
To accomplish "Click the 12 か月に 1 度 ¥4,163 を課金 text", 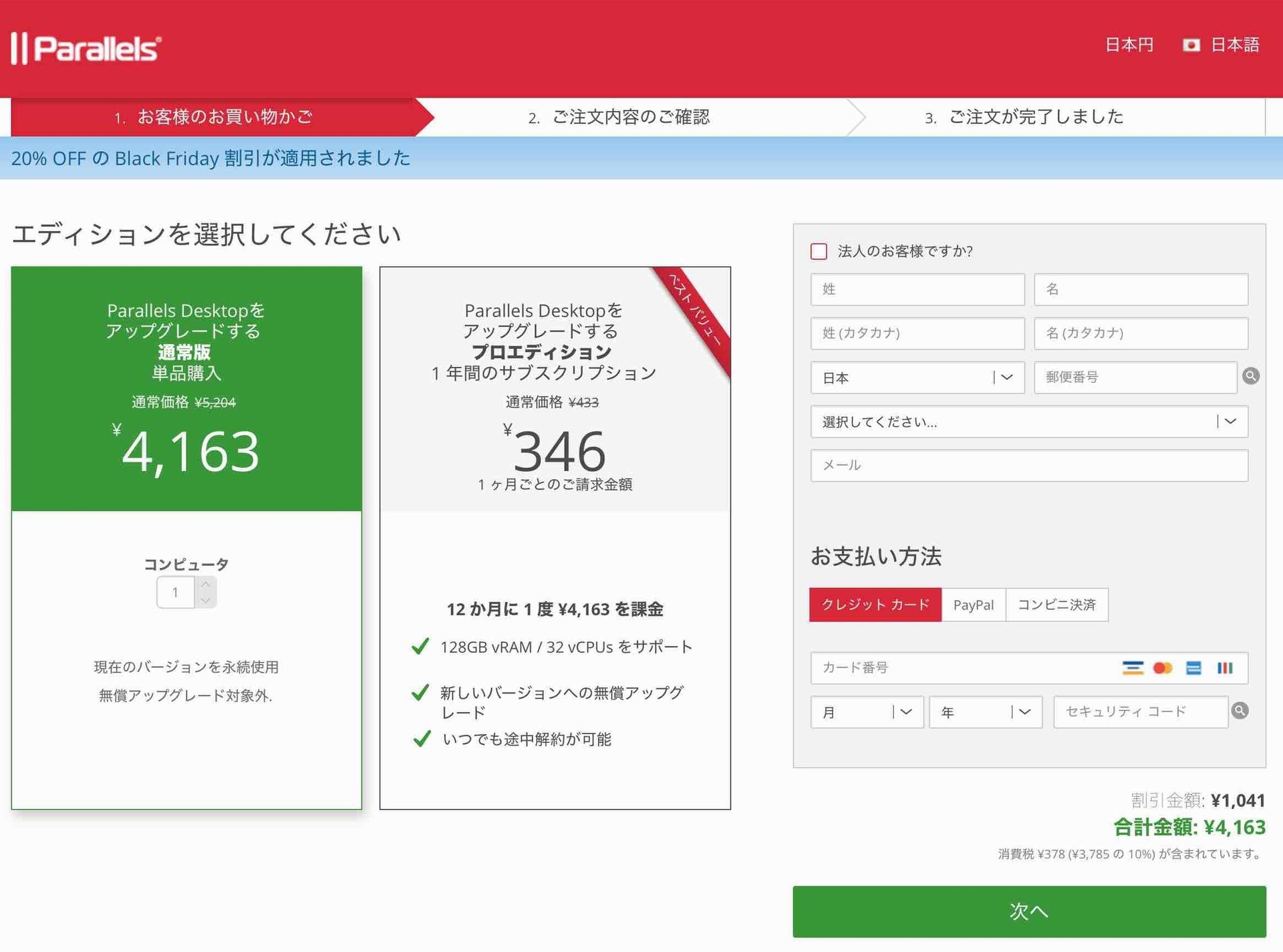I will click(x=555, y=609).
